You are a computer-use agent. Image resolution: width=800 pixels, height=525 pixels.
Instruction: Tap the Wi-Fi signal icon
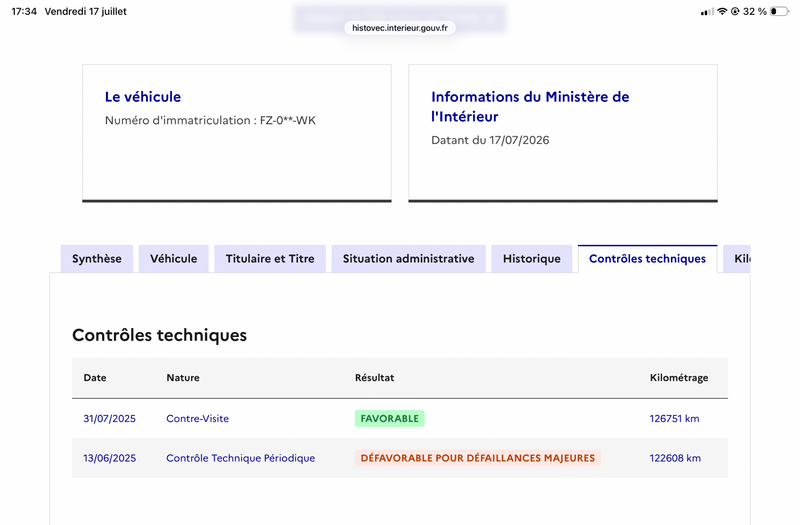click(x=722, y=11)
